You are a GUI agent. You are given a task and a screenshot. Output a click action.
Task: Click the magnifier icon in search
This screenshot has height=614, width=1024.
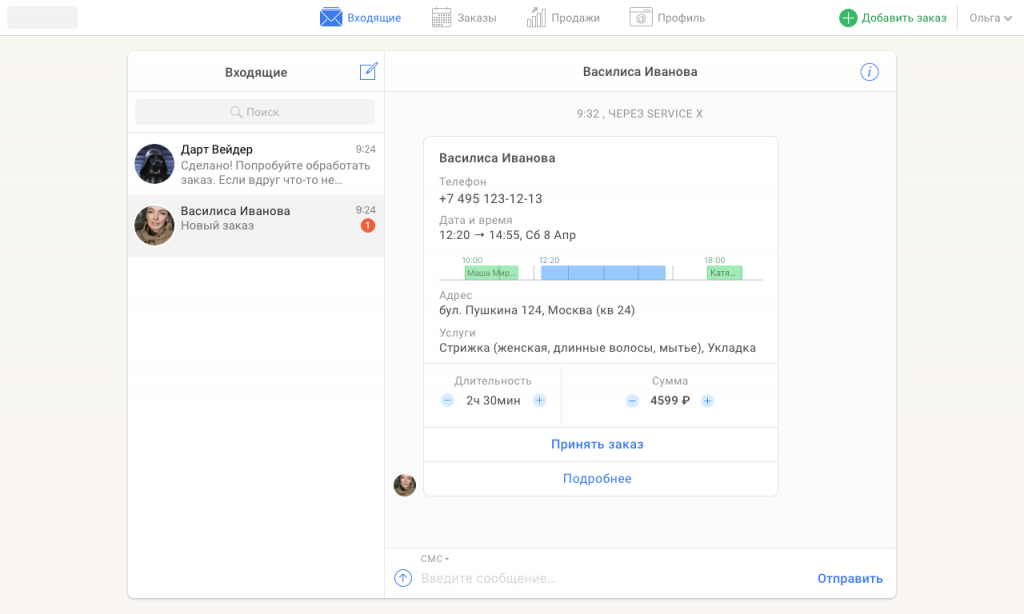pos(236,112)
